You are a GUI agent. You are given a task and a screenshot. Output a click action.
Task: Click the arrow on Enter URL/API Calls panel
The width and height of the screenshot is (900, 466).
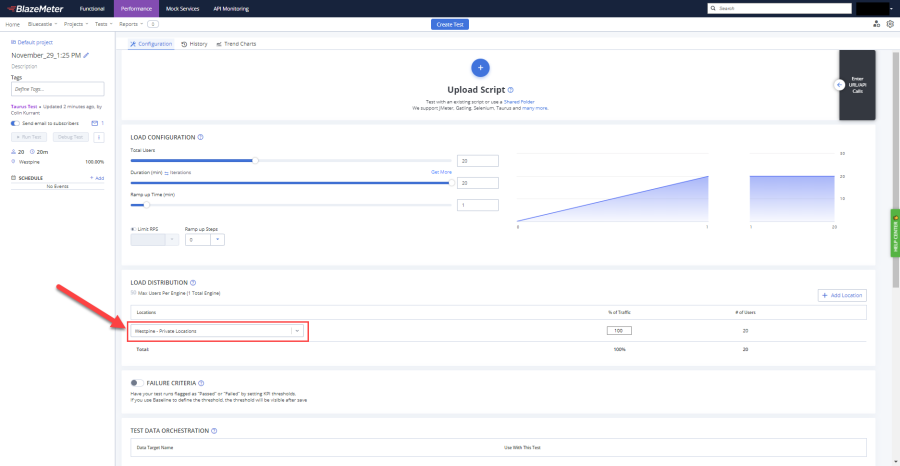[839, 85]
